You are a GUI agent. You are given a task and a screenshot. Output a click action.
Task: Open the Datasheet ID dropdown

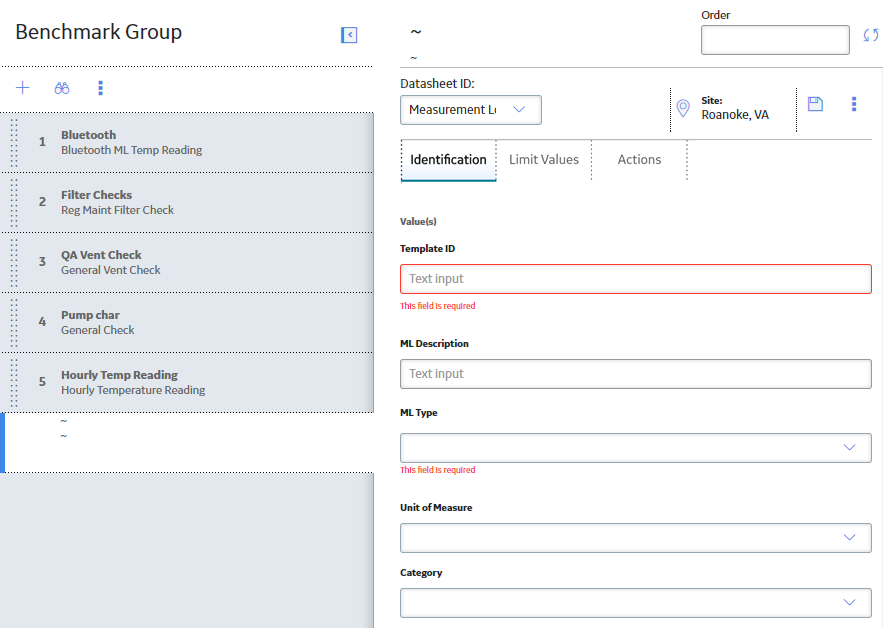471,110
